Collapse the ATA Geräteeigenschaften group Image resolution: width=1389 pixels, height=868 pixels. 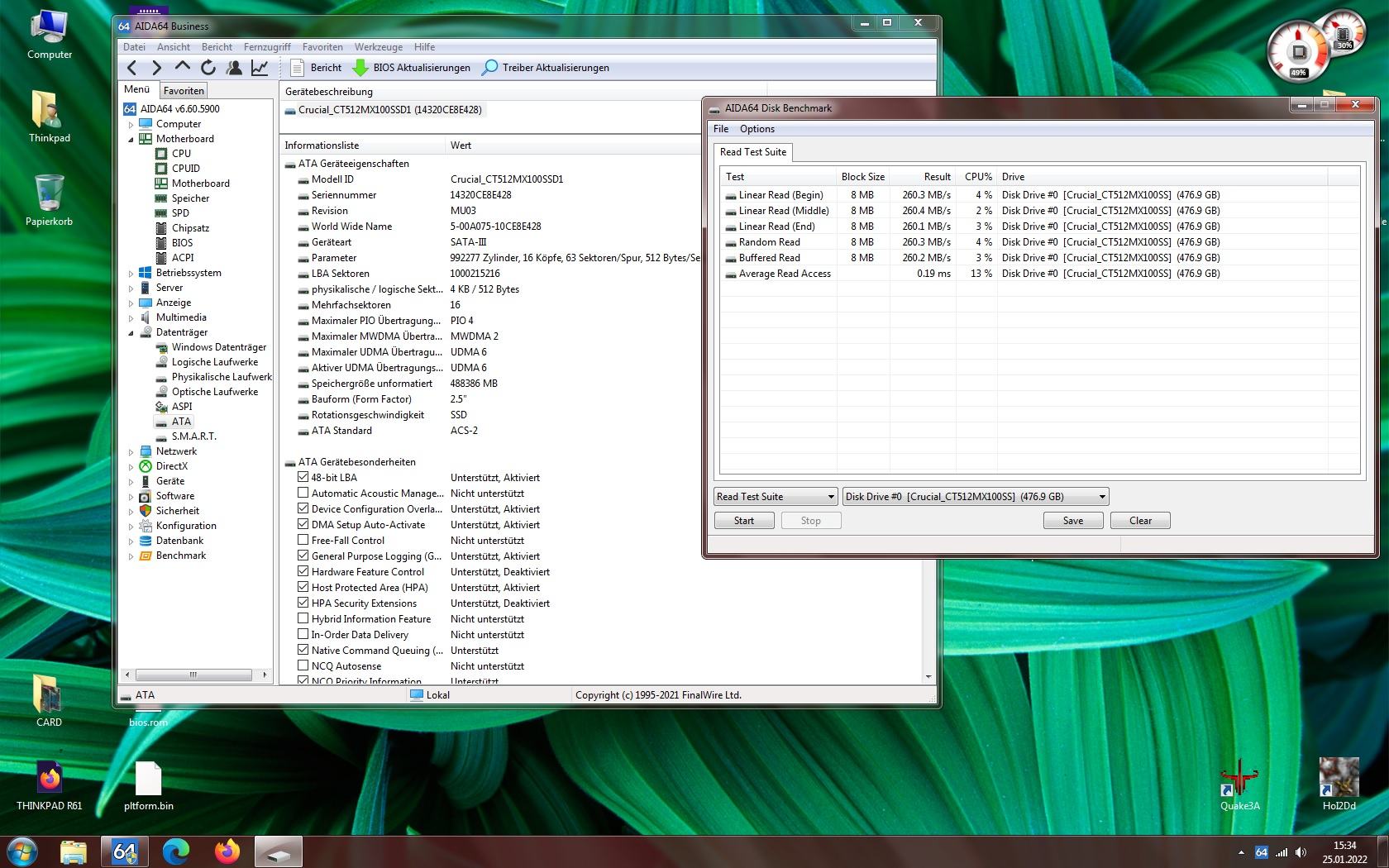coord(290,165)
